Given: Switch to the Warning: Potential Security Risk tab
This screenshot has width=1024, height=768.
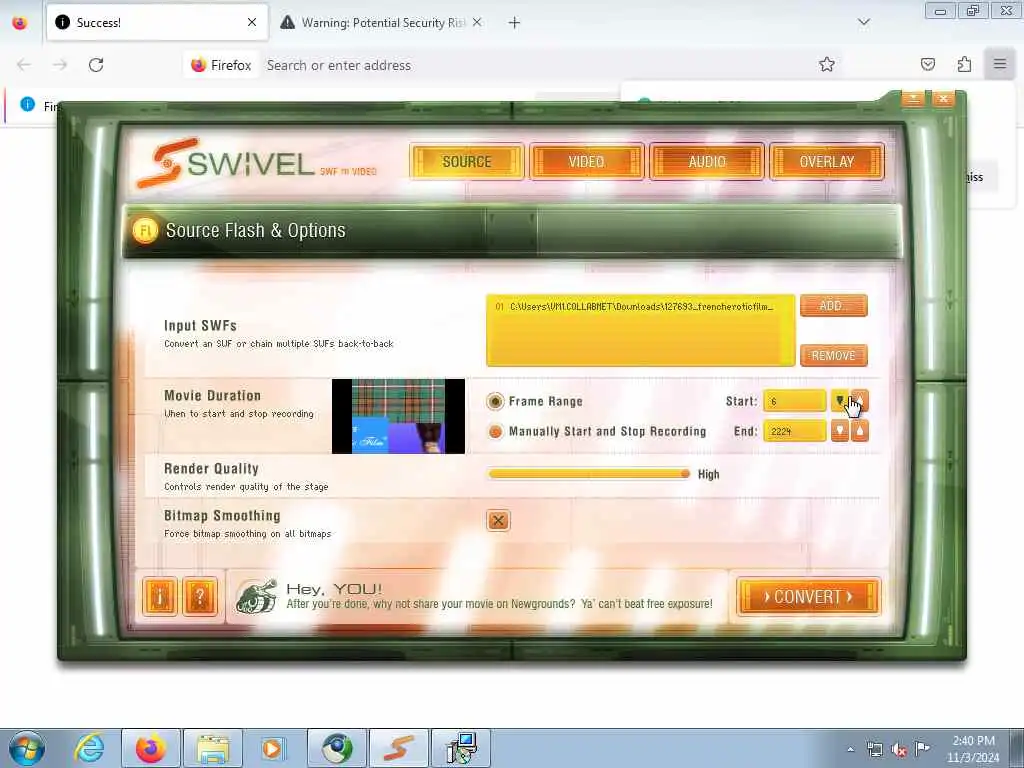Looking at the screenshot, I should point(382,22).
